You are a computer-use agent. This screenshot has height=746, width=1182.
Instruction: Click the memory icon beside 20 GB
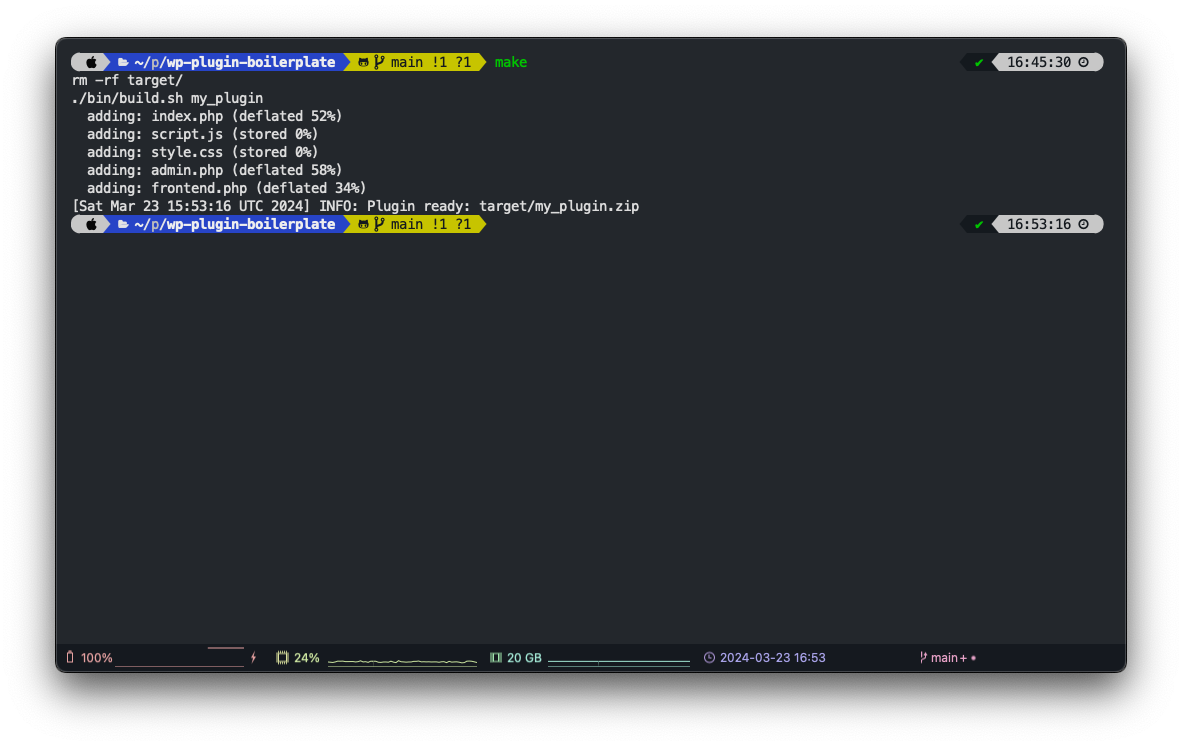[495, 658]
